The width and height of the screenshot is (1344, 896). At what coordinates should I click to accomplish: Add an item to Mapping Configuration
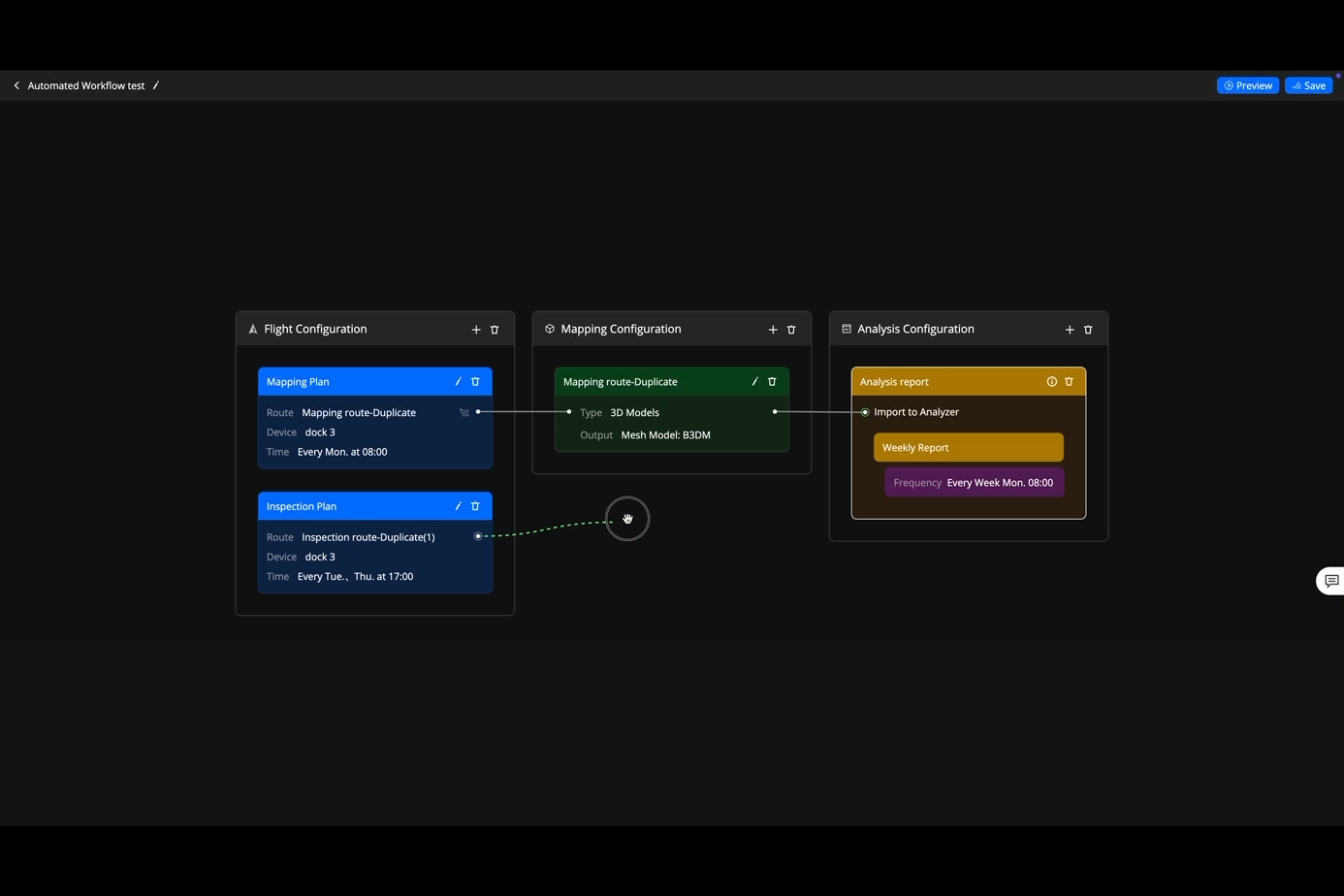(773, 330)
